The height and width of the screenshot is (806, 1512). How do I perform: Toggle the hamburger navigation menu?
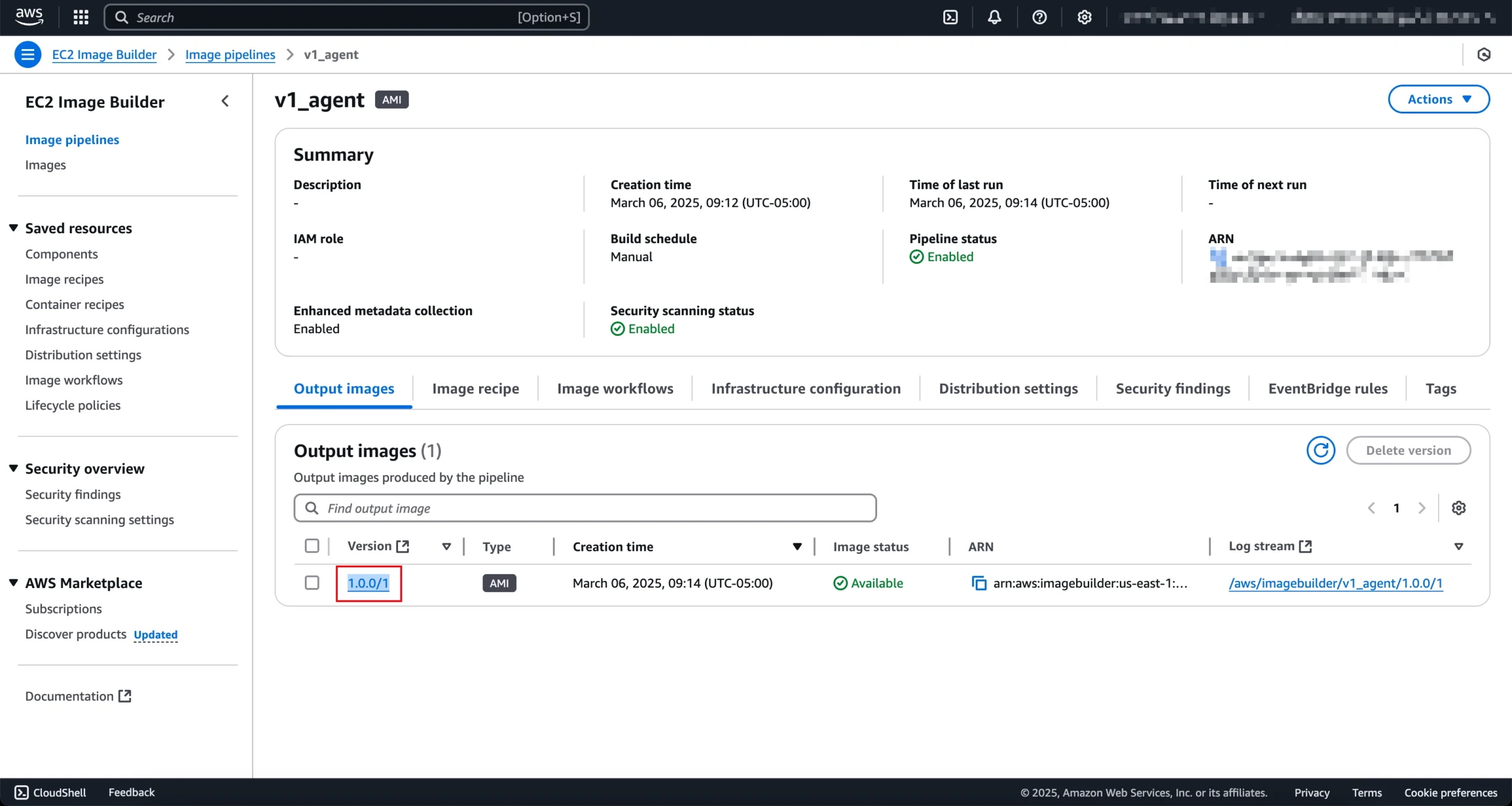27,54
